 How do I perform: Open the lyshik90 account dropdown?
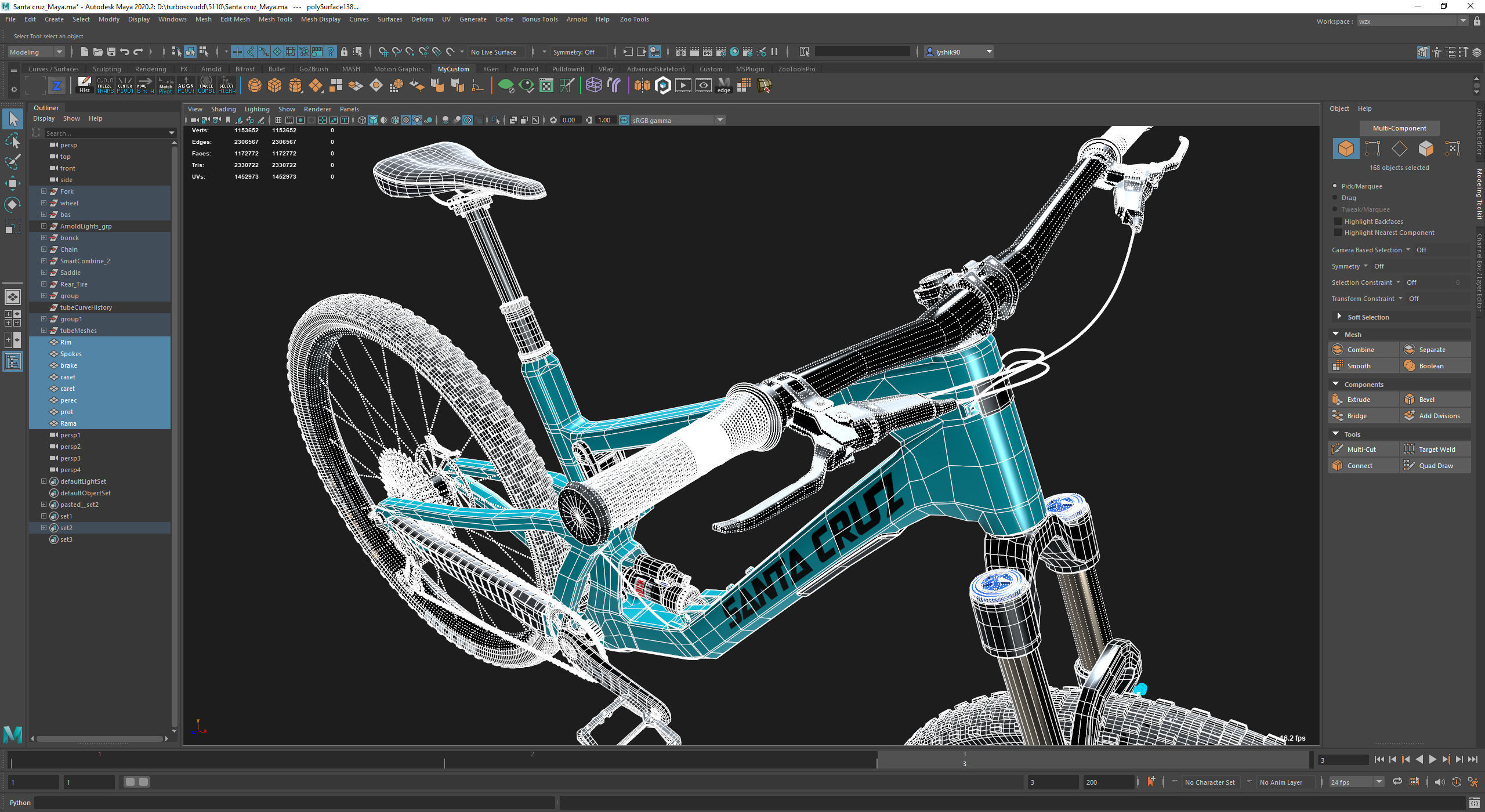click(x=959, y=52)
